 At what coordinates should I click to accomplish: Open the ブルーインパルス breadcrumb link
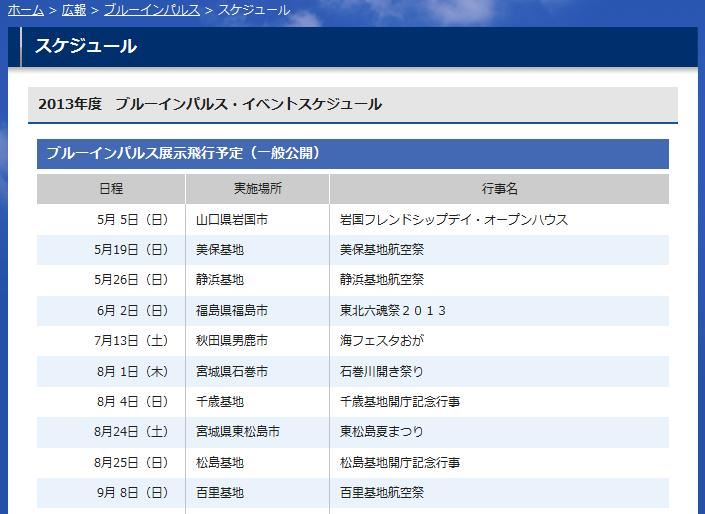pyautogui.click(x=152, y=9)
